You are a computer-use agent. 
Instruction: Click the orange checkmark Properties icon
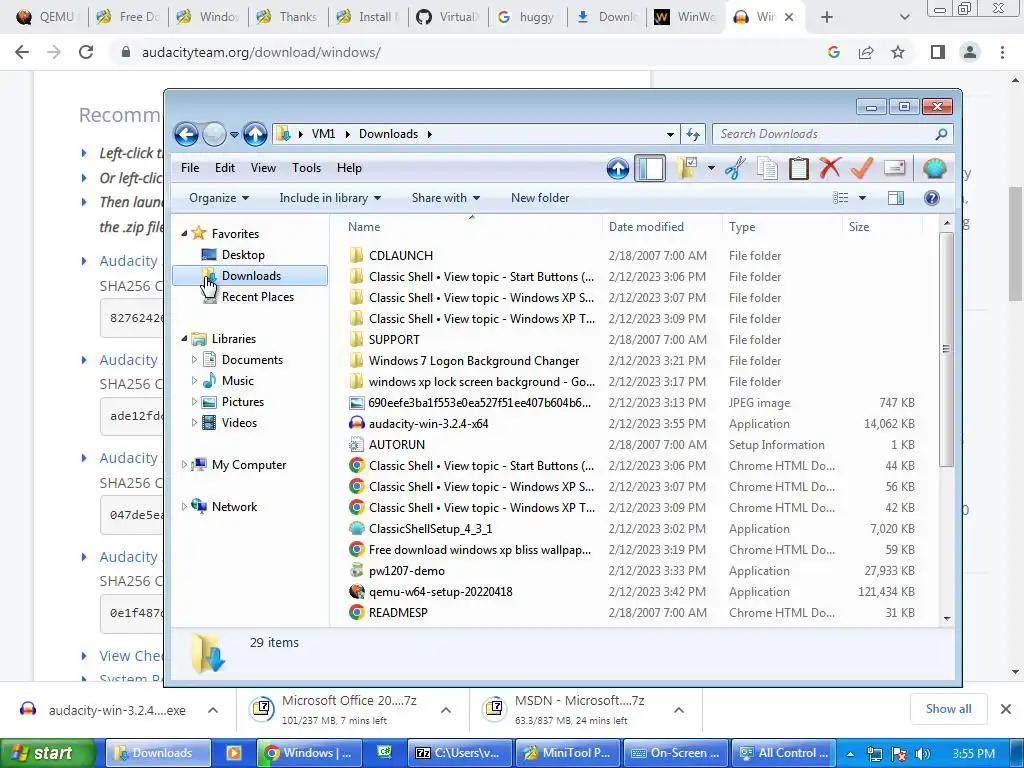click(x=862, y=168)
